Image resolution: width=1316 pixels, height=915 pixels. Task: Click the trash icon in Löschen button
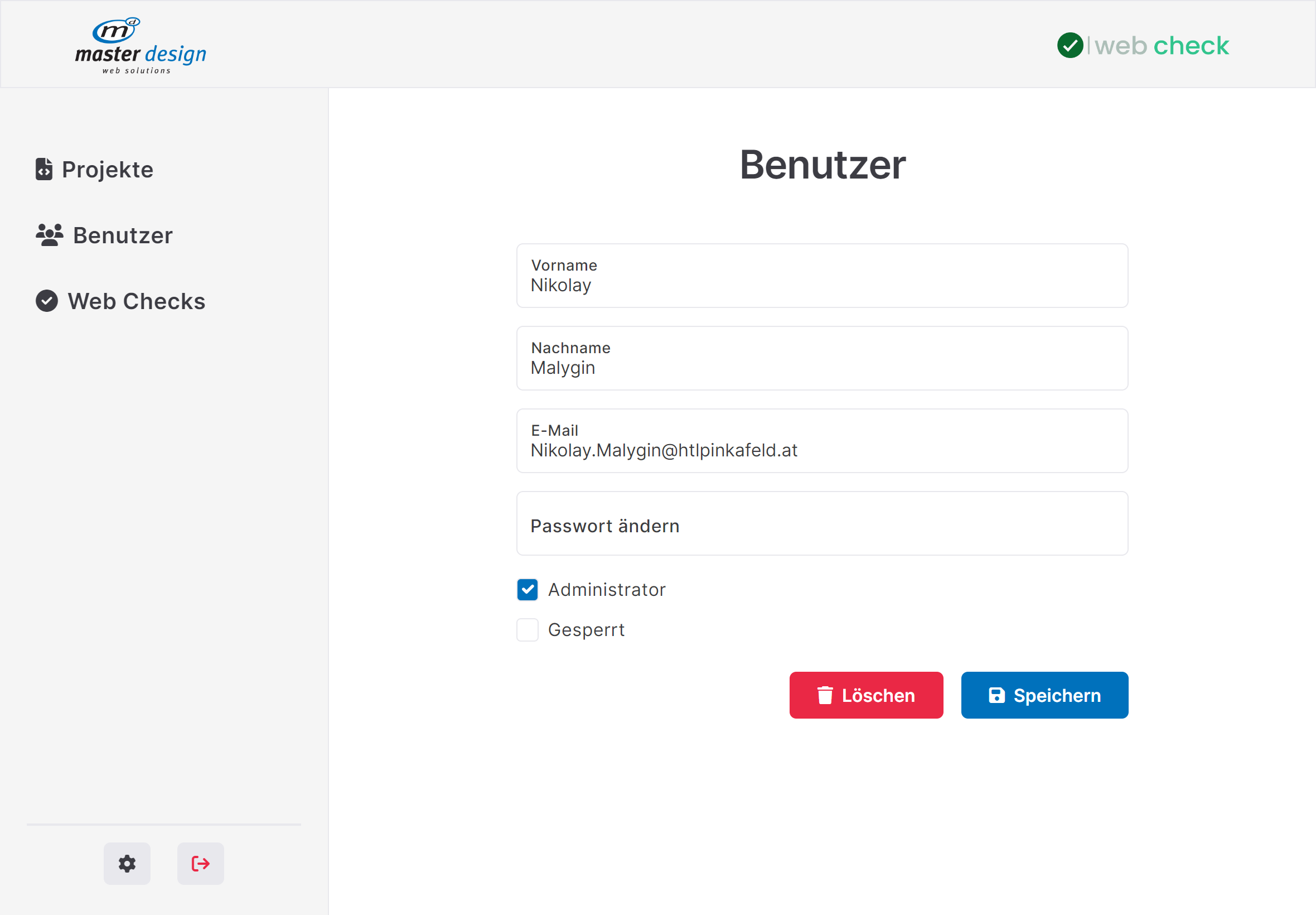coord(824,695)
